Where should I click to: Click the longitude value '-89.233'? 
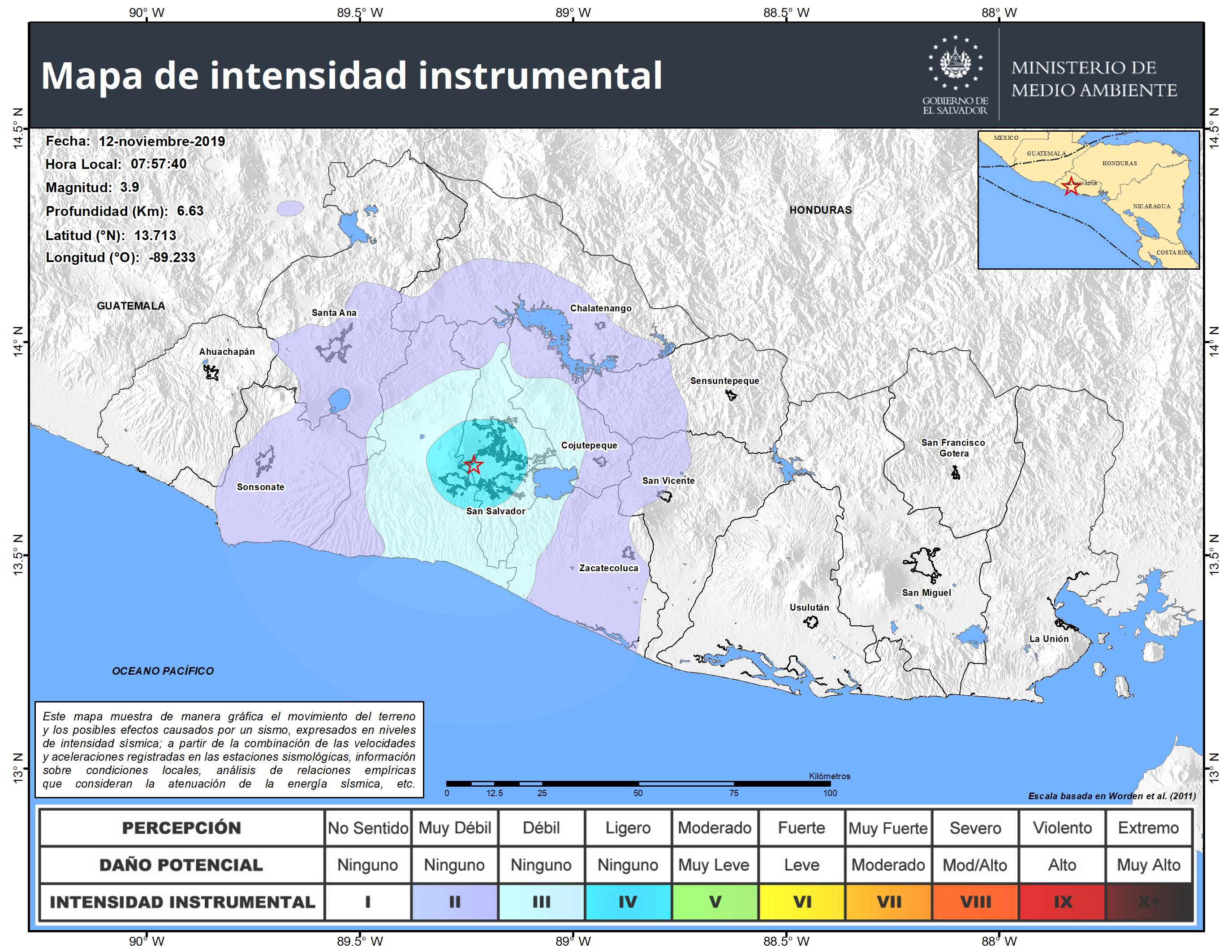point(172,257)
